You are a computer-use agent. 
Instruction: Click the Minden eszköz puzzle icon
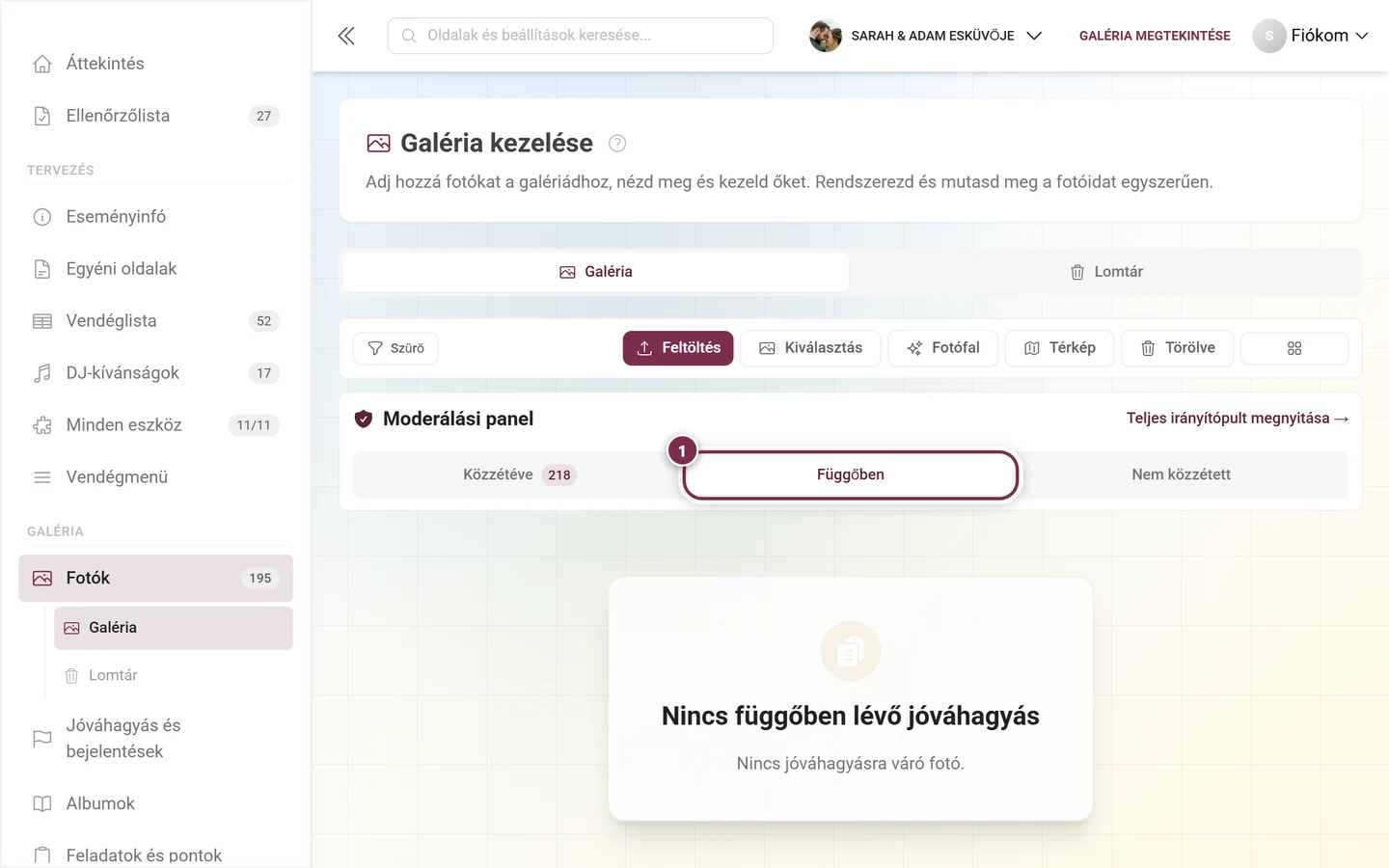[42, 425]
